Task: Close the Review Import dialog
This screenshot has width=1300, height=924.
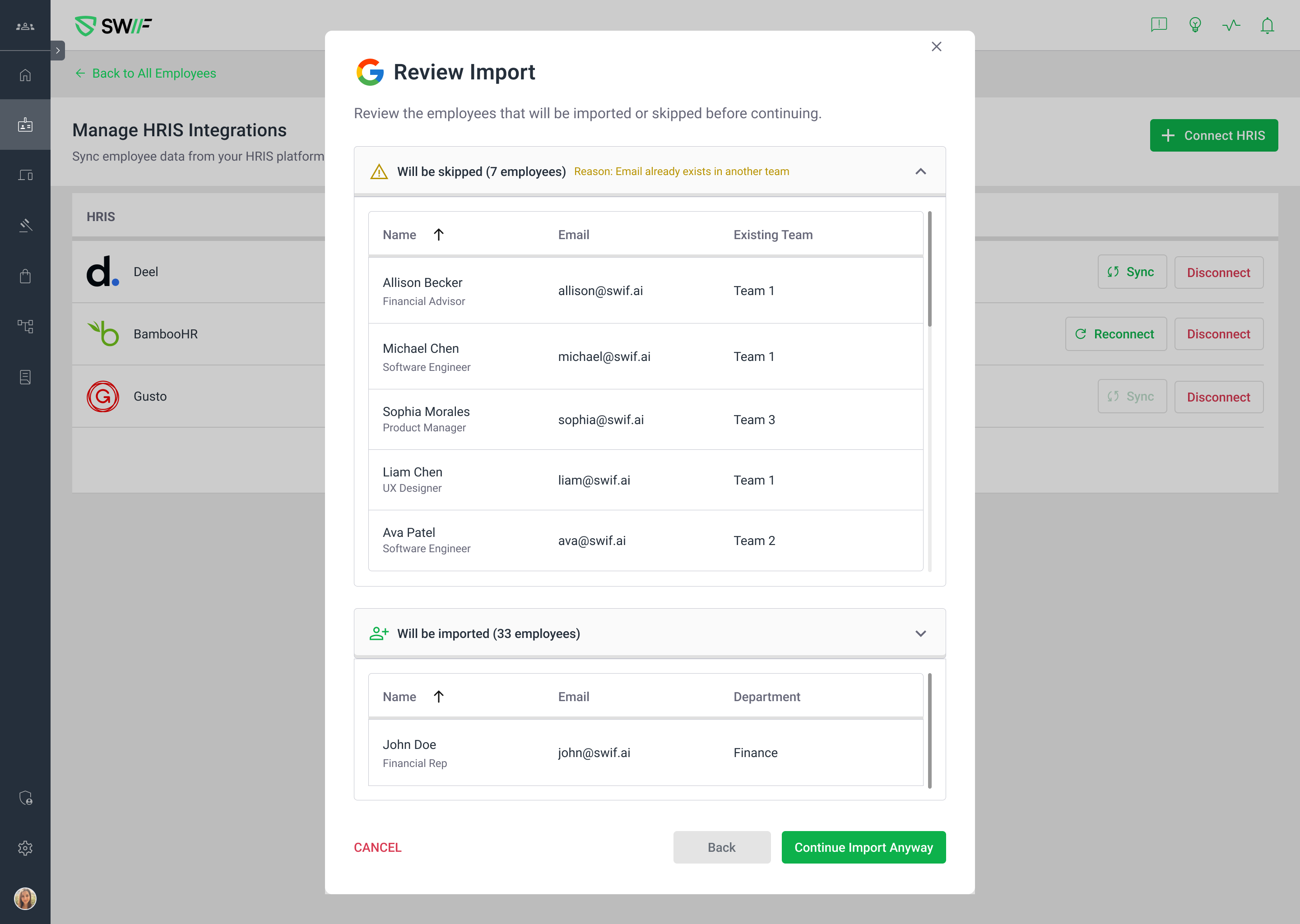Action: click(936, 46)
